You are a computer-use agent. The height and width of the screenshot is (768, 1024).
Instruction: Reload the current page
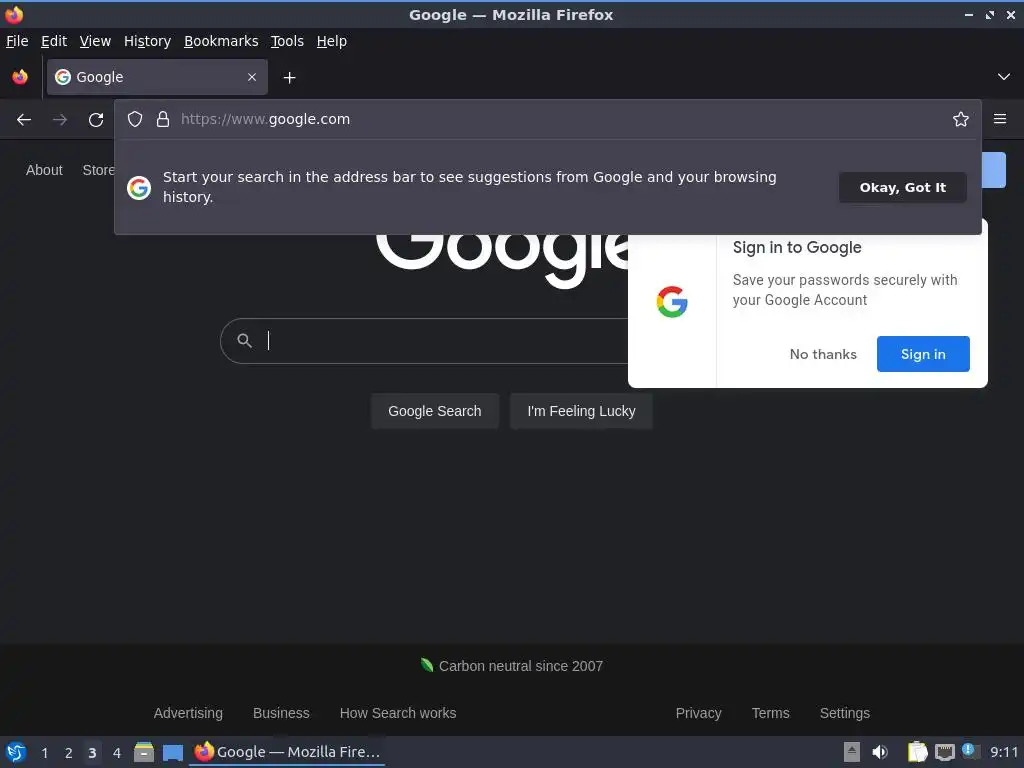96,120
